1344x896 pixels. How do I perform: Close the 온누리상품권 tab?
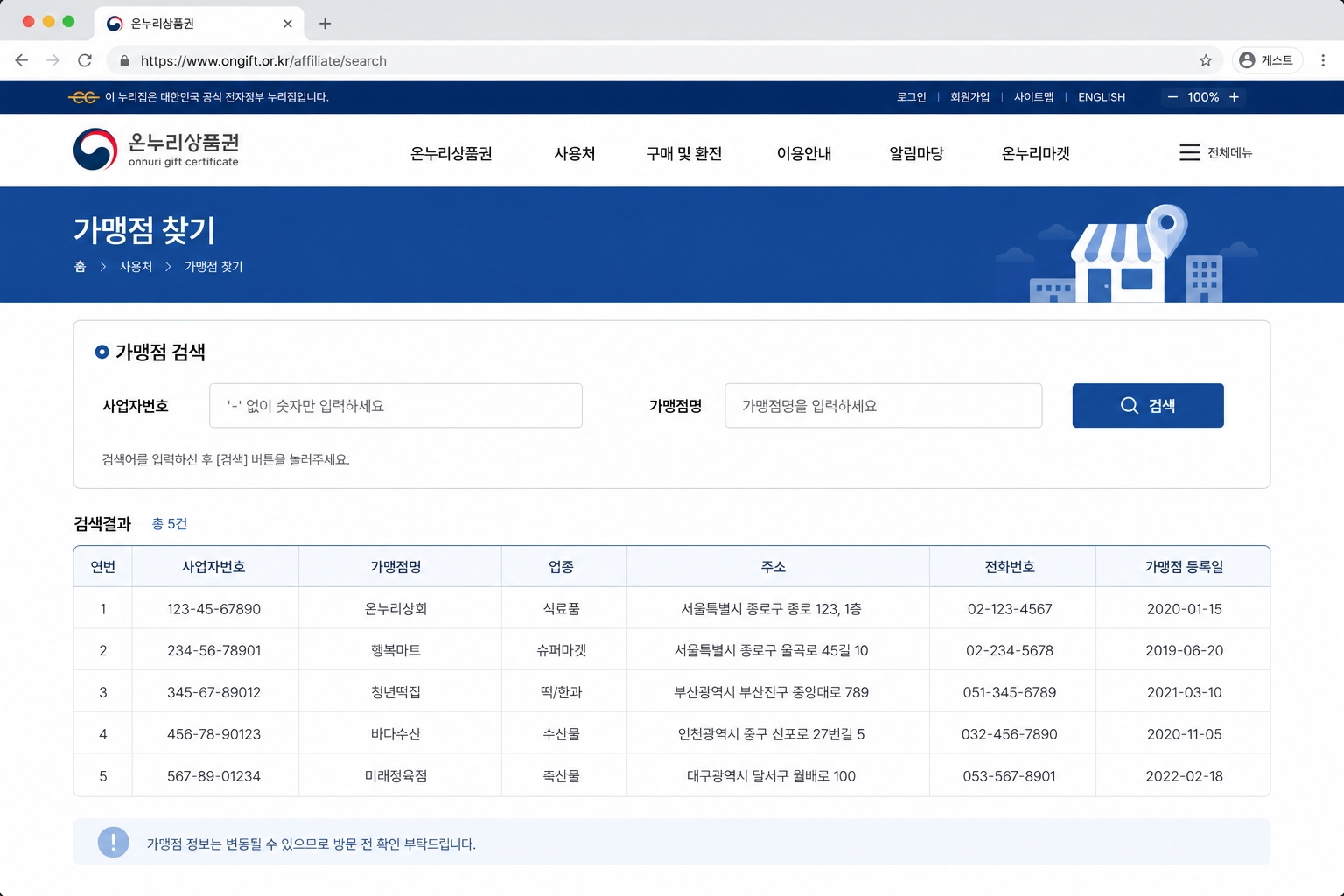point(288,24)
